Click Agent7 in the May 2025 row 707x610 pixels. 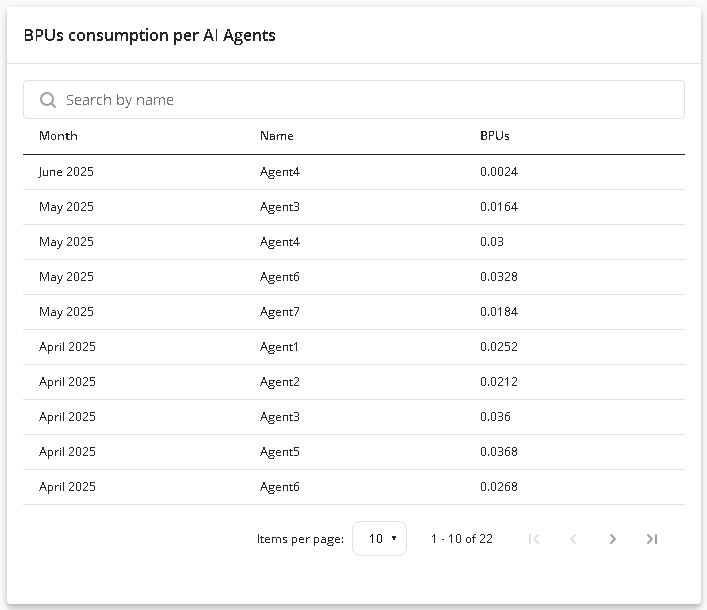tap(280, 312)
